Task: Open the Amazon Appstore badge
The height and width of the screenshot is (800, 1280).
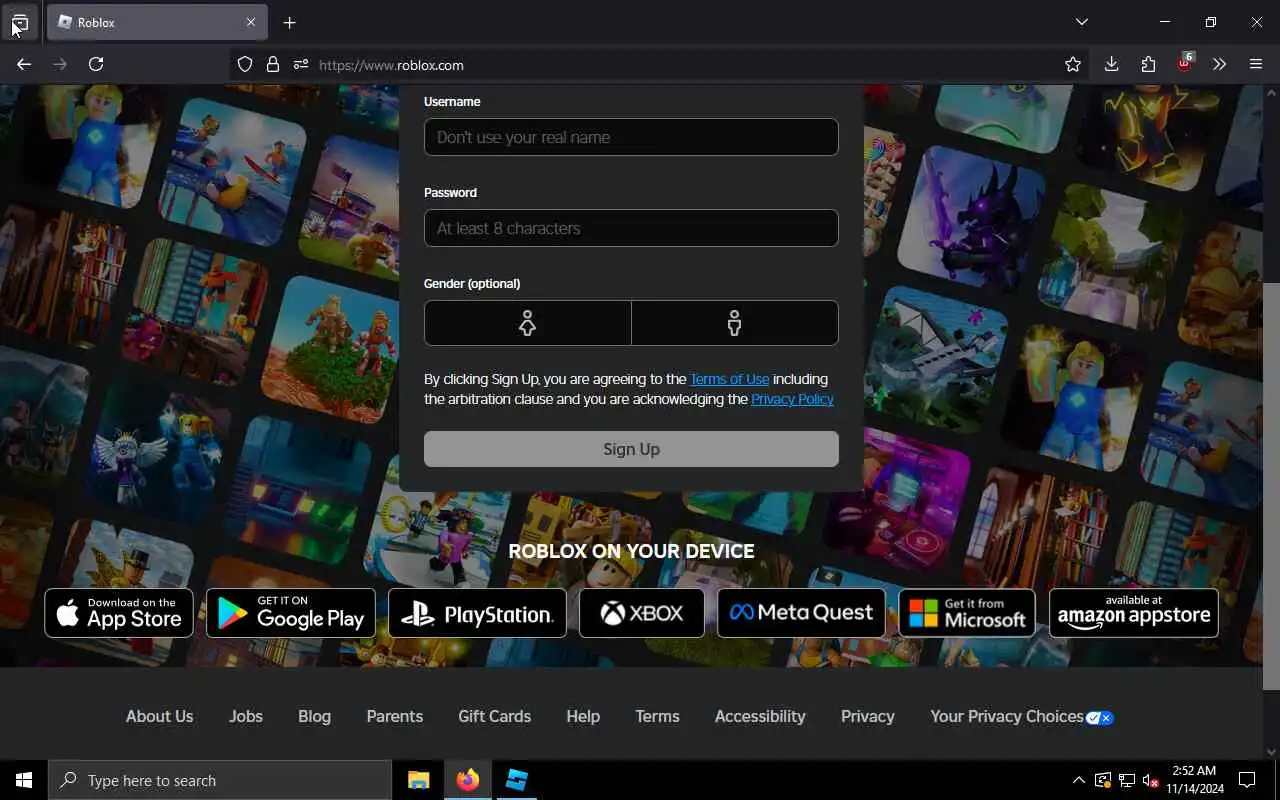Action: (1134, 613)
